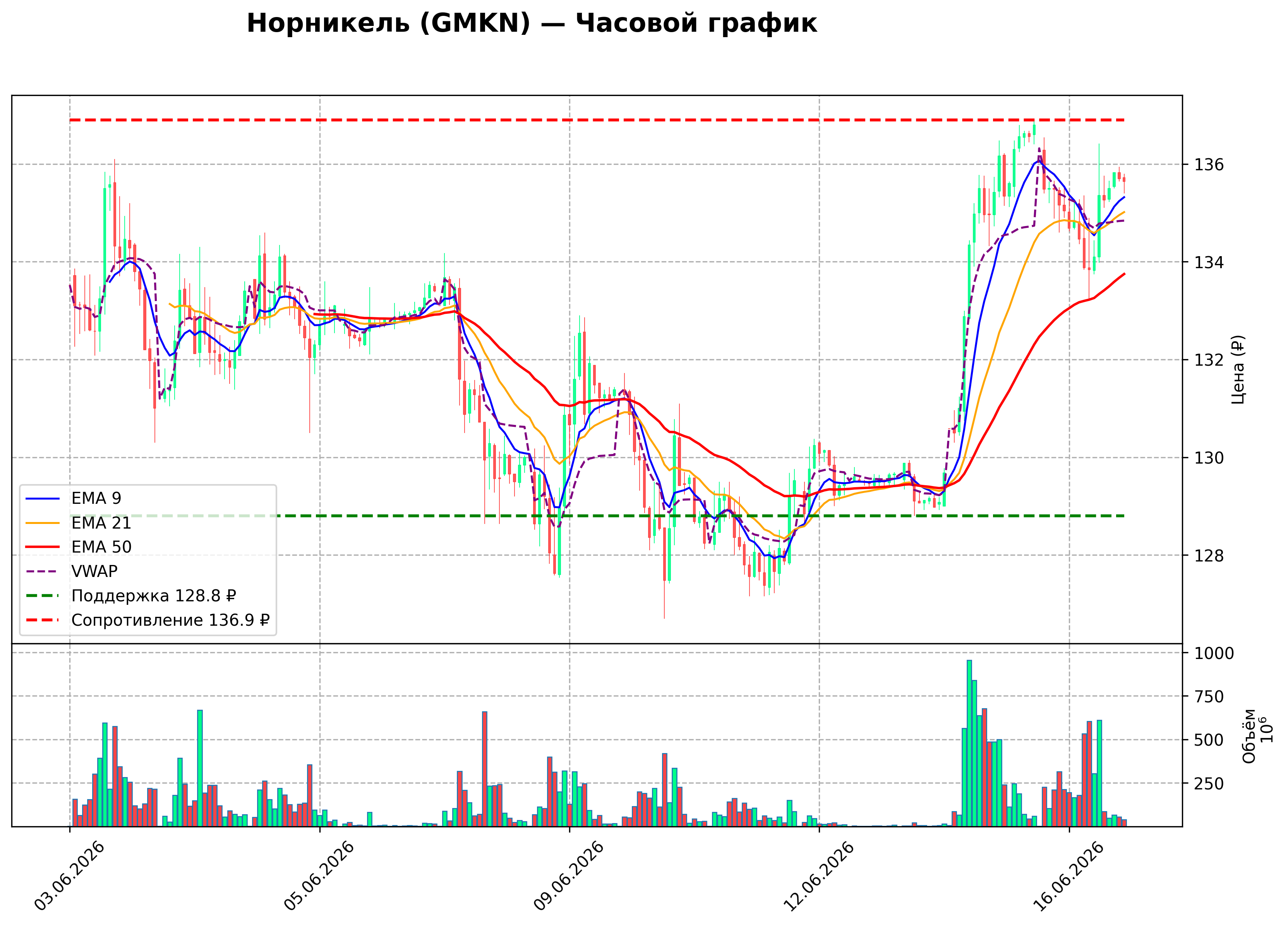The height and width of the screenshot is (926, 1288).
Task: Select the EMA 21 legend entry
Action: click(78, 523)
